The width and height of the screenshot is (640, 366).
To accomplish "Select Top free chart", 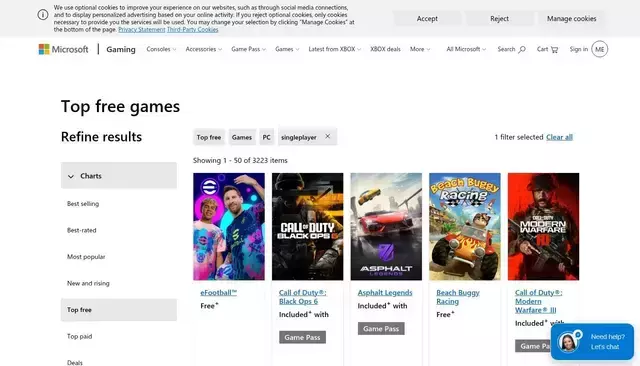I will coord(119,310).
